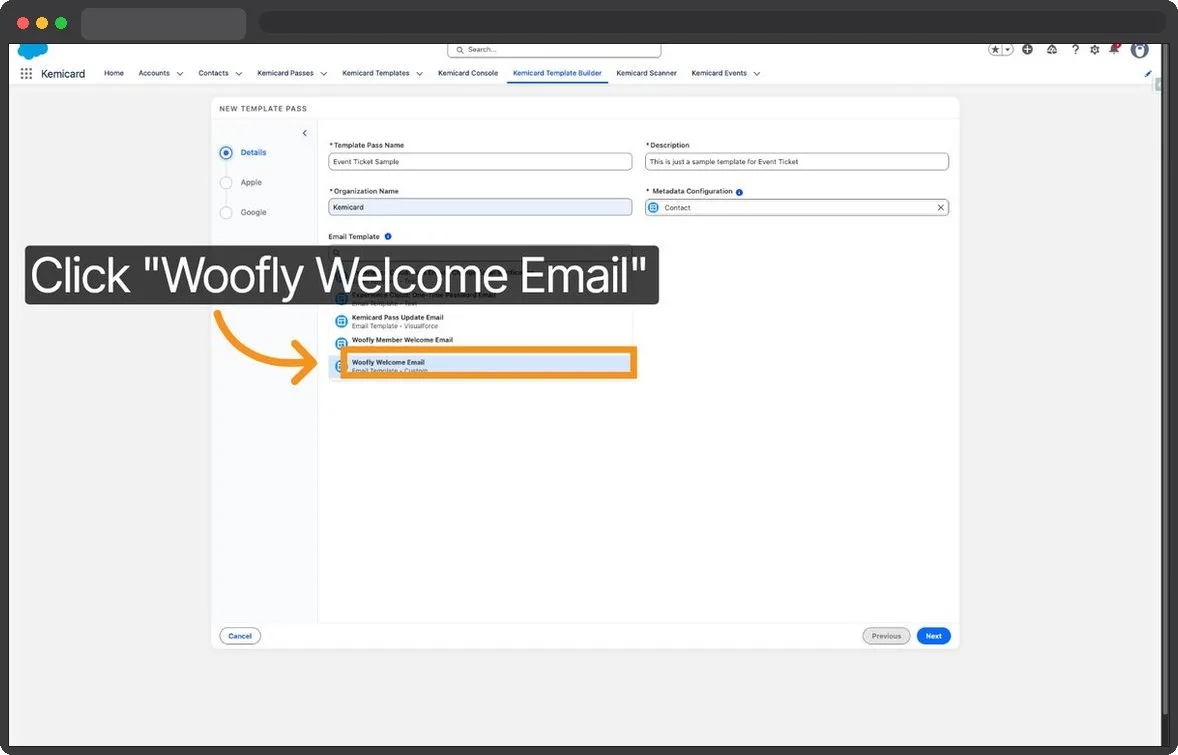Select the Apple step radio
Image resolution: width=1178 pixels, height=755 pixels.
click(x=225, y=183)
